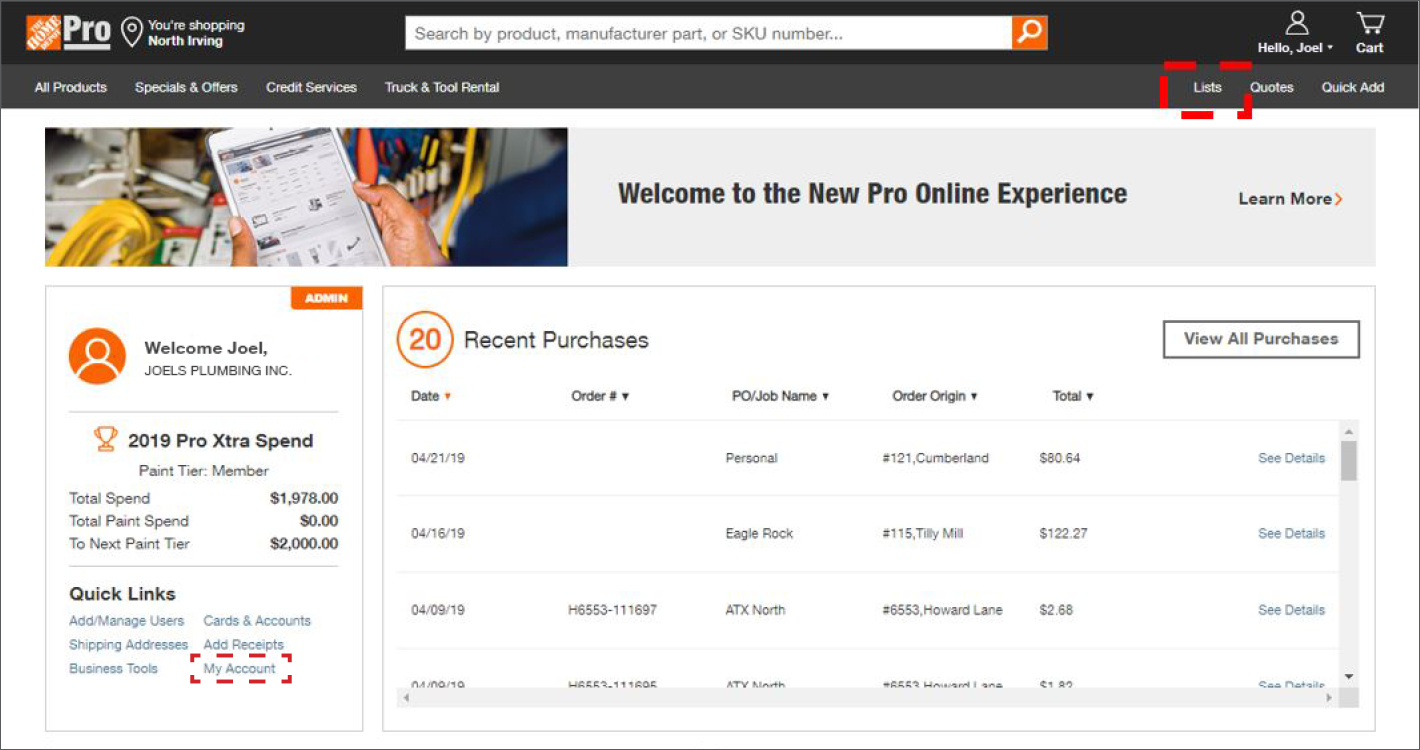1420x750 pixels.
Task: Sort by the Total column arrow
Action: tap(1092, 396)
